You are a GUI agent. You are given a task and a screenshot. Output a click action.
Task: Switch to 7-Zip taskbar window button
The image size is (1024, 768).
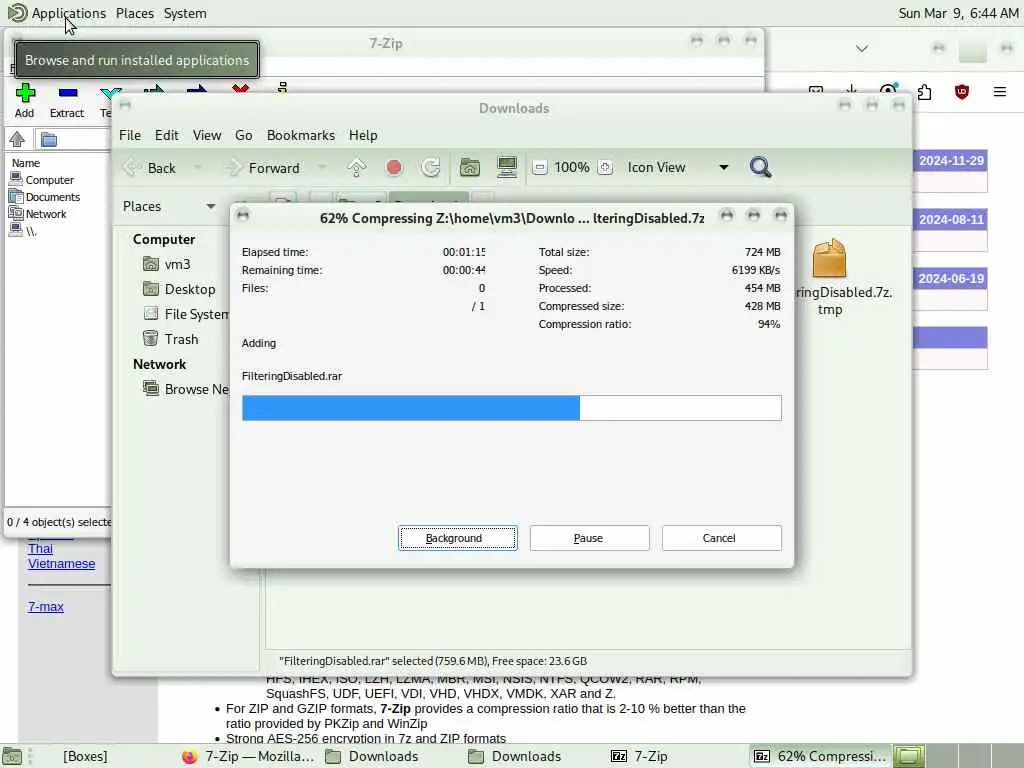tap(640, 756)
